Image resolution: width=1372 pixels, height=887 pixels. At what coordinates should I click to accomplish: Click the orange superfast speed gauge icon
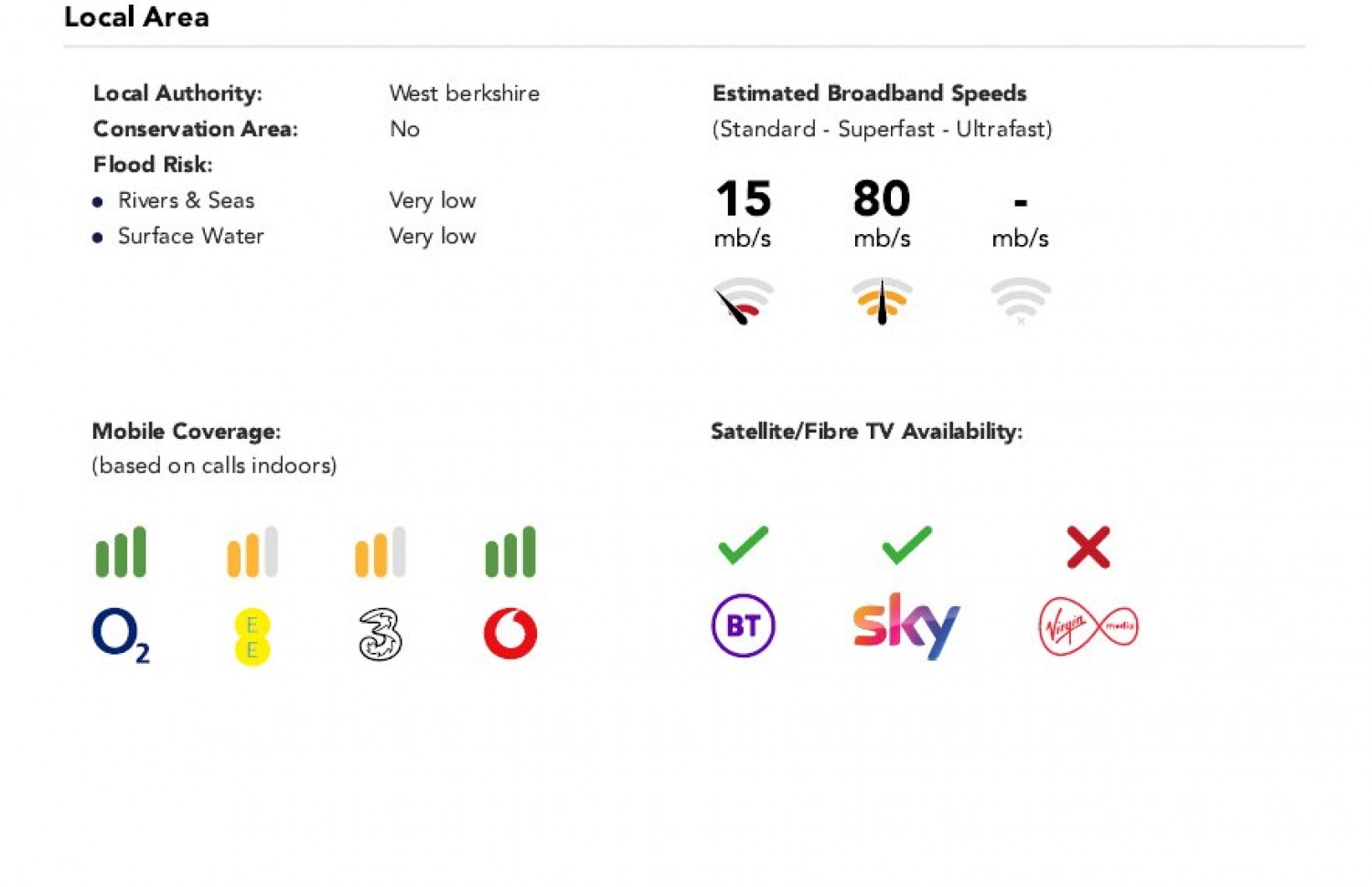click(x=882, y=301)
